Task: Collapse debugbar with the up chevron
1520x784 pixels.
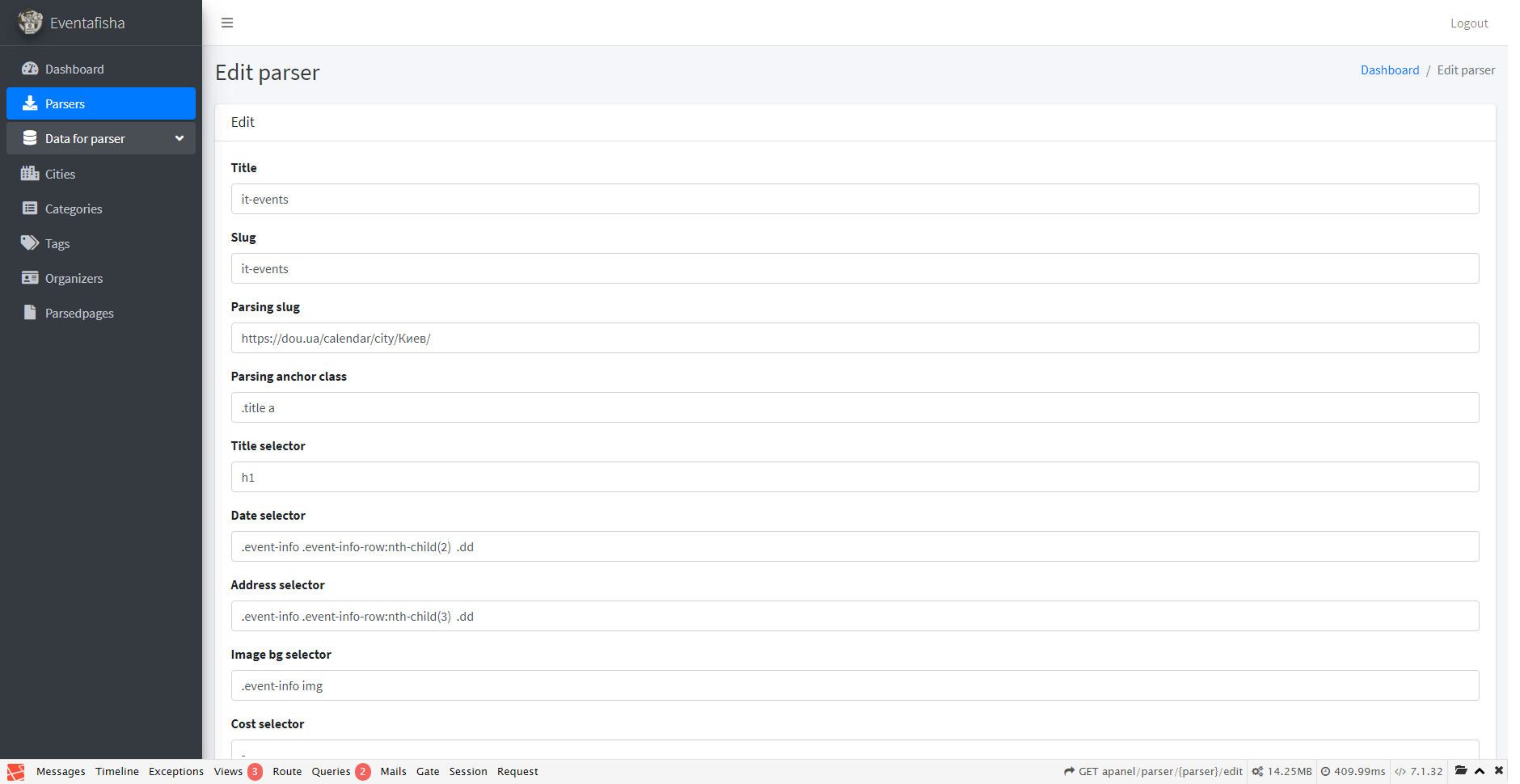Action: coord(1480,771)
